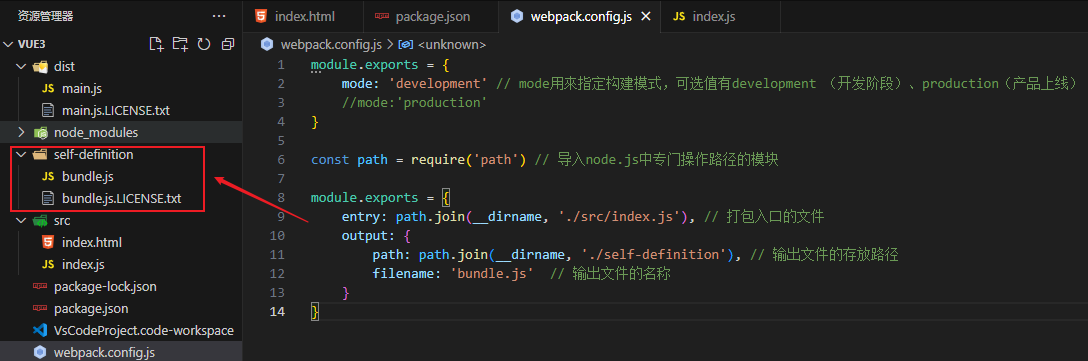Refresh the explorer file tree
This screenshot has width=1088, height=361.
pos(204,44)
